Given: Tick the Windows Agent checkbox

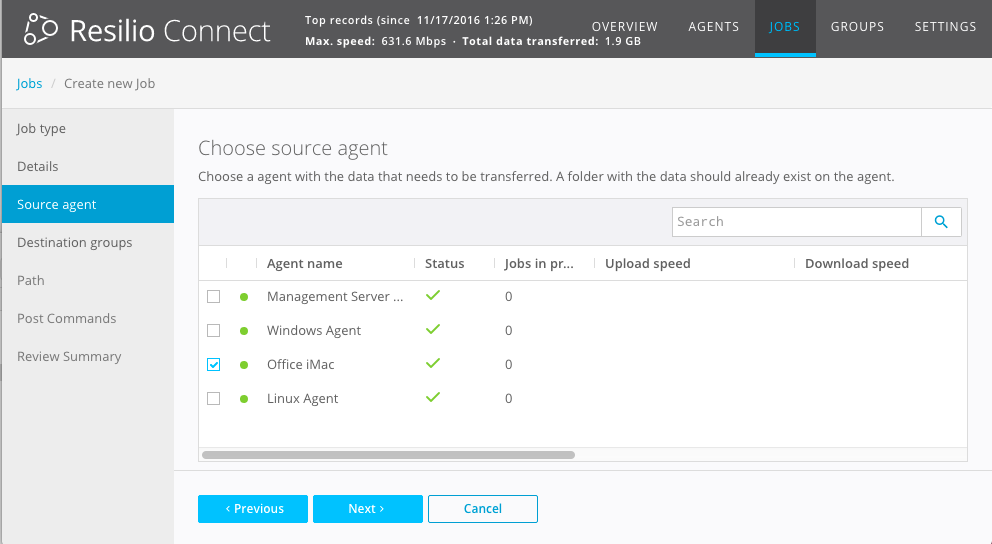Looking at the screenshot, I should pyautogui.click(x=213, y=331).
